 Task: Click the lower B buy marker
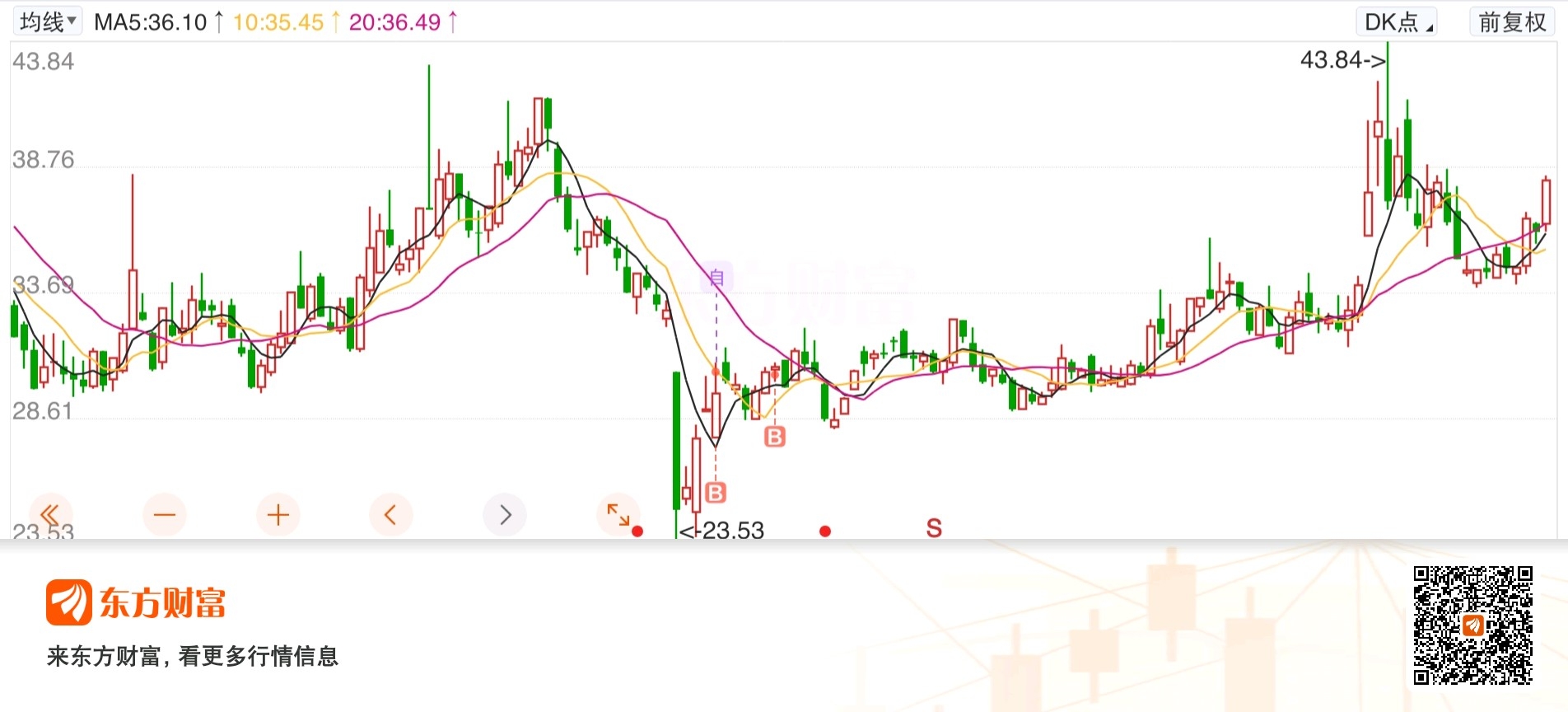[x=716, y=493]
